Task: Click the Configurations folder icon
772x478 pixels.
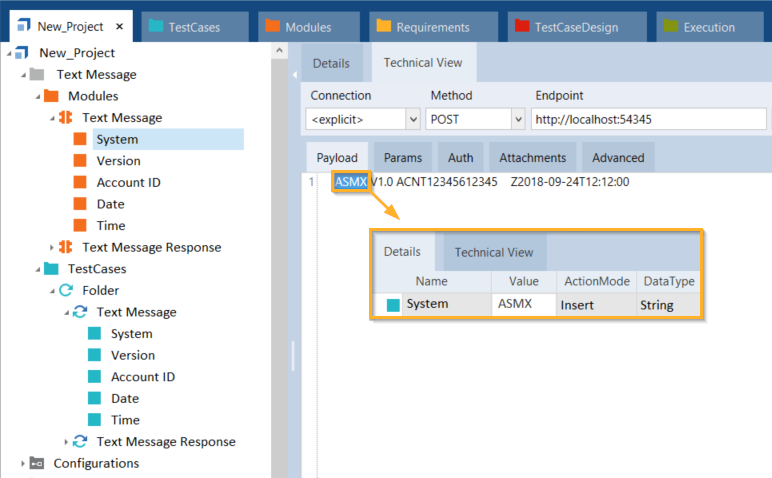Action: coord(37,463)
